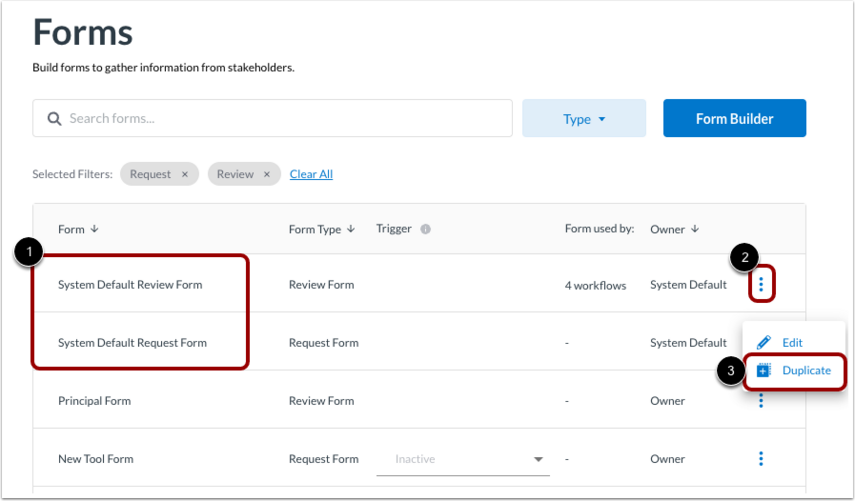Choose Edit from the options menu

click(x=780, y=342)
